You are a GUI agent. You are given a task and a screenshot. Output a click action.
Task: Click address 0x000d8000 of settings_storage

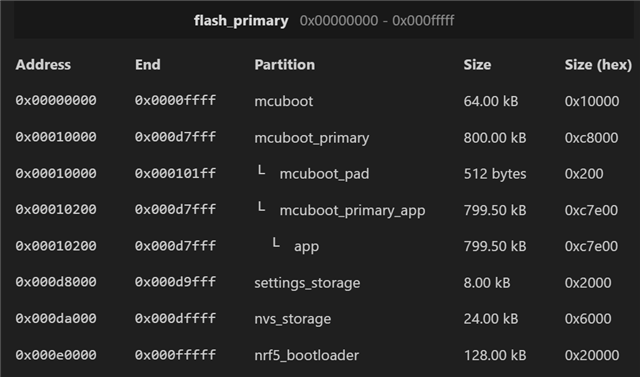tap(56, 282)
